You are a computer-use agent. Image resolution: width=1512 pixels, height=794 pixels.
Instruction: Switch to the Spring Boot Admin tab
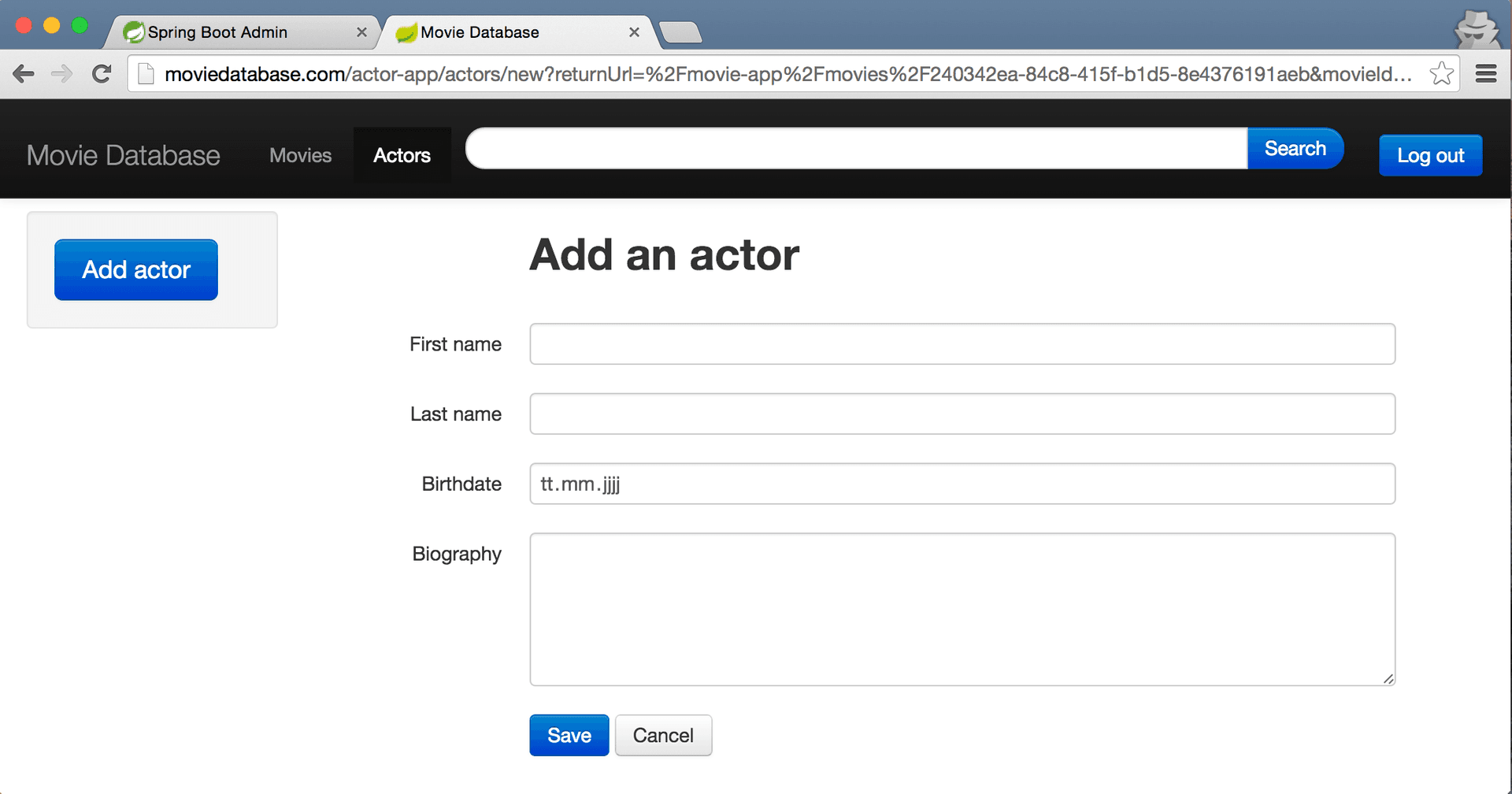[x=217, y=32]
